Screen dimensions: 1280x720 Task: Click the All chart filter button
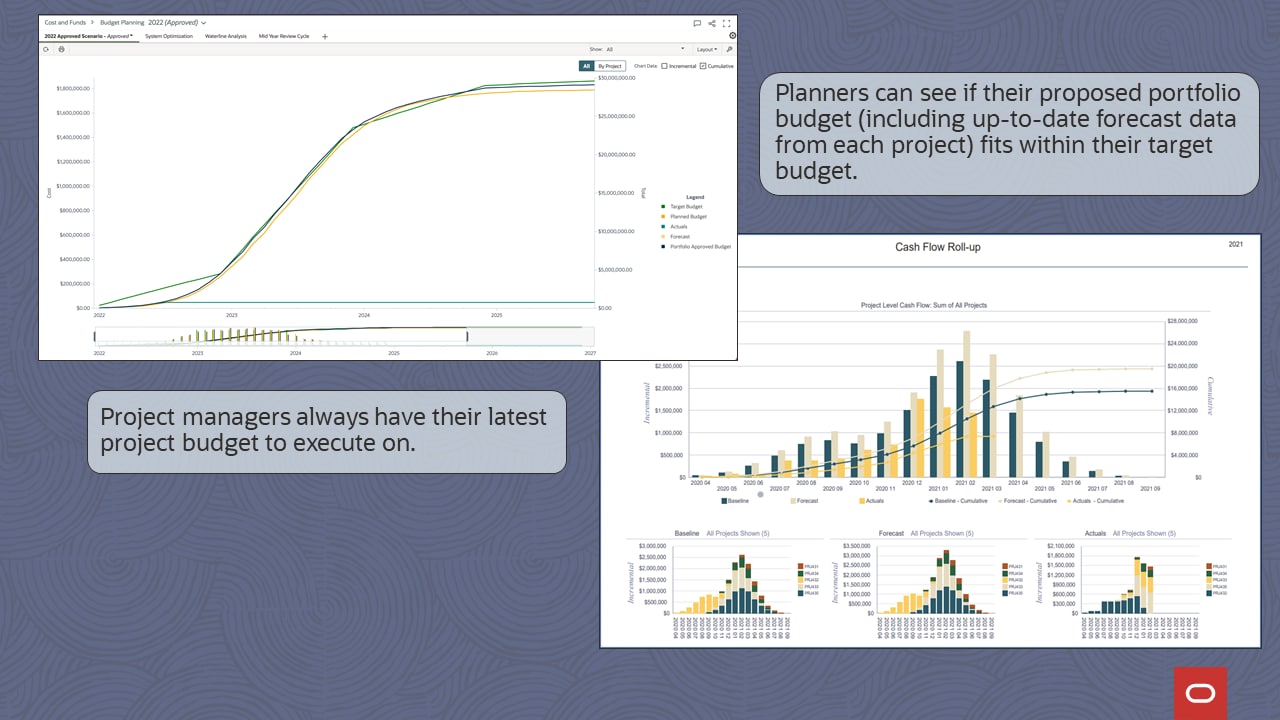[x=587, y=66]
